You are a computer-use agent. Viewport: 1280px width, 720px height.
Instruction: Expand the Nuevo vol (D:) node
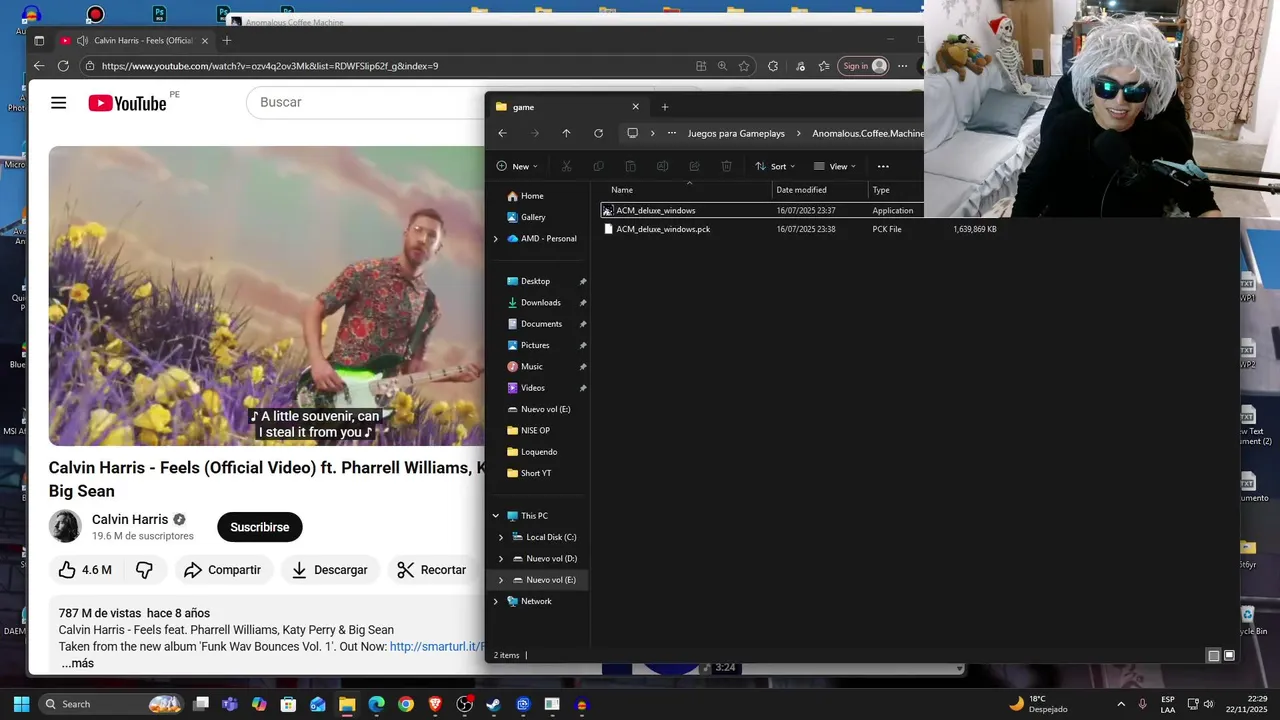point(501,559)
